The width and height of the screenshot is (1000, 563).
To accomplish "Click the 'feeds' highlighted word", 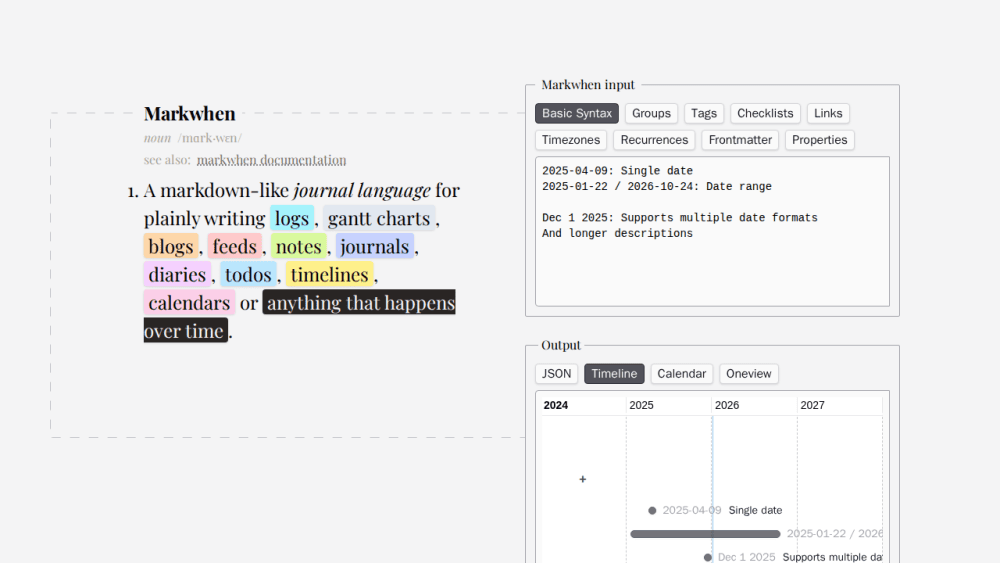I will pos(234,247).
